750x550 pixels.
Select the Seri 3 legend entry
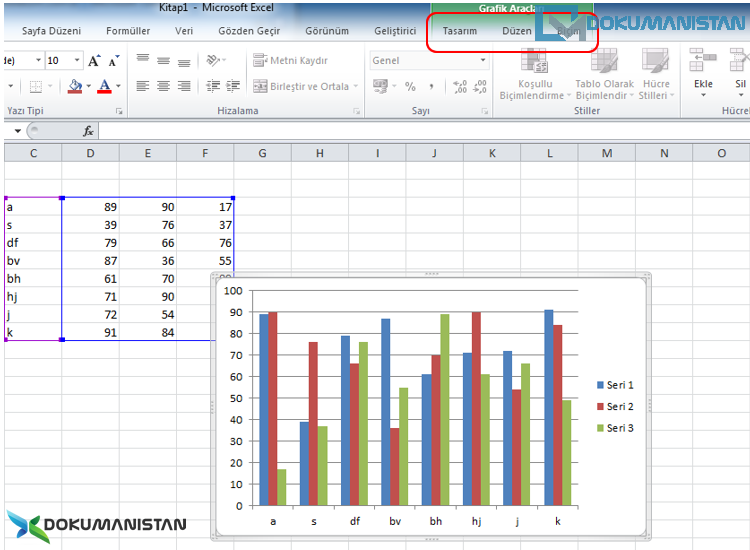click(615, 428)
